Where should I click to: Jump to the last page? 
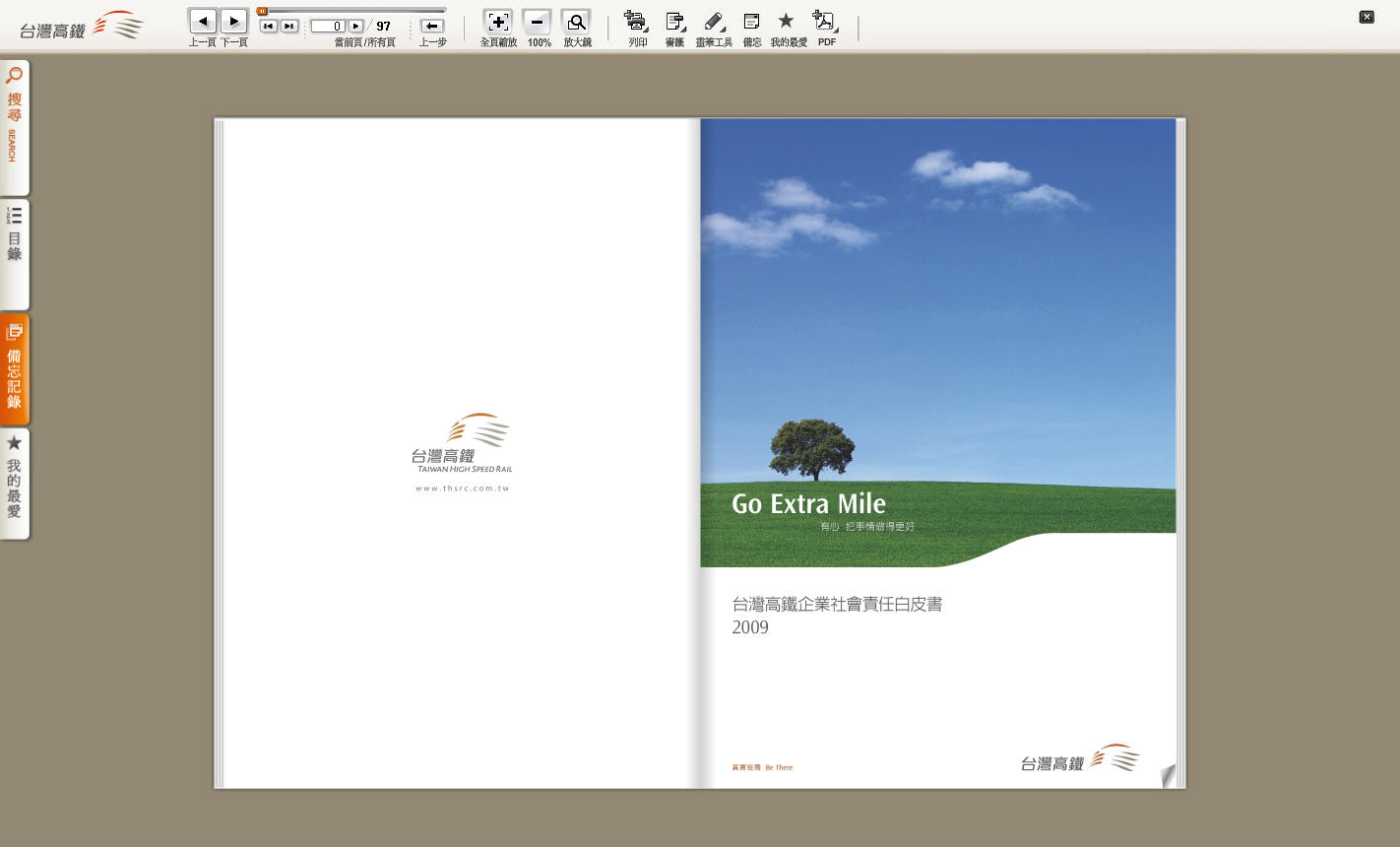pyautogui.click(x=288, y=27)
